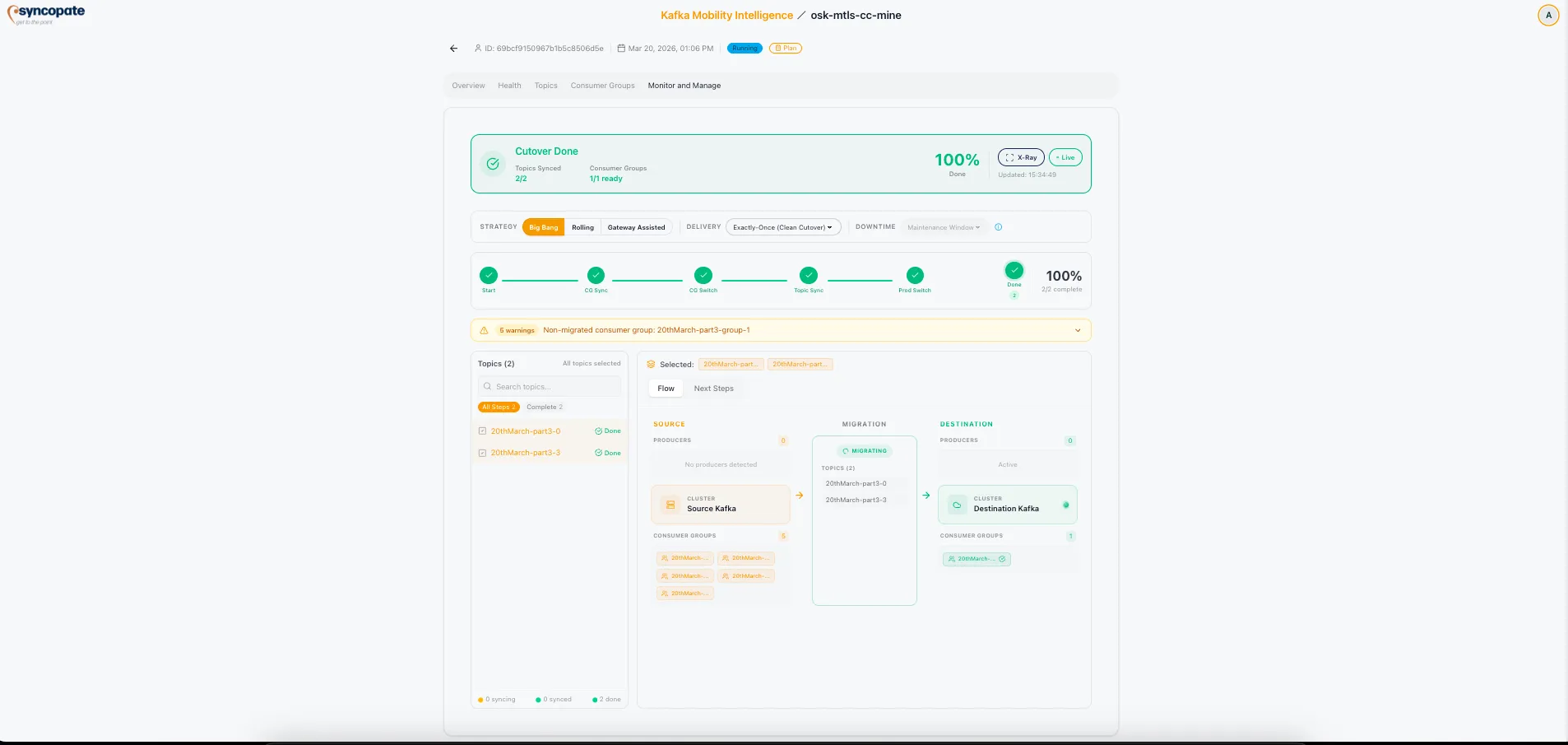Click the Kafka Mobility Intelligence breadcrumb link
The width and height of the screenshot is (1568, 745).
pos(726,16)
